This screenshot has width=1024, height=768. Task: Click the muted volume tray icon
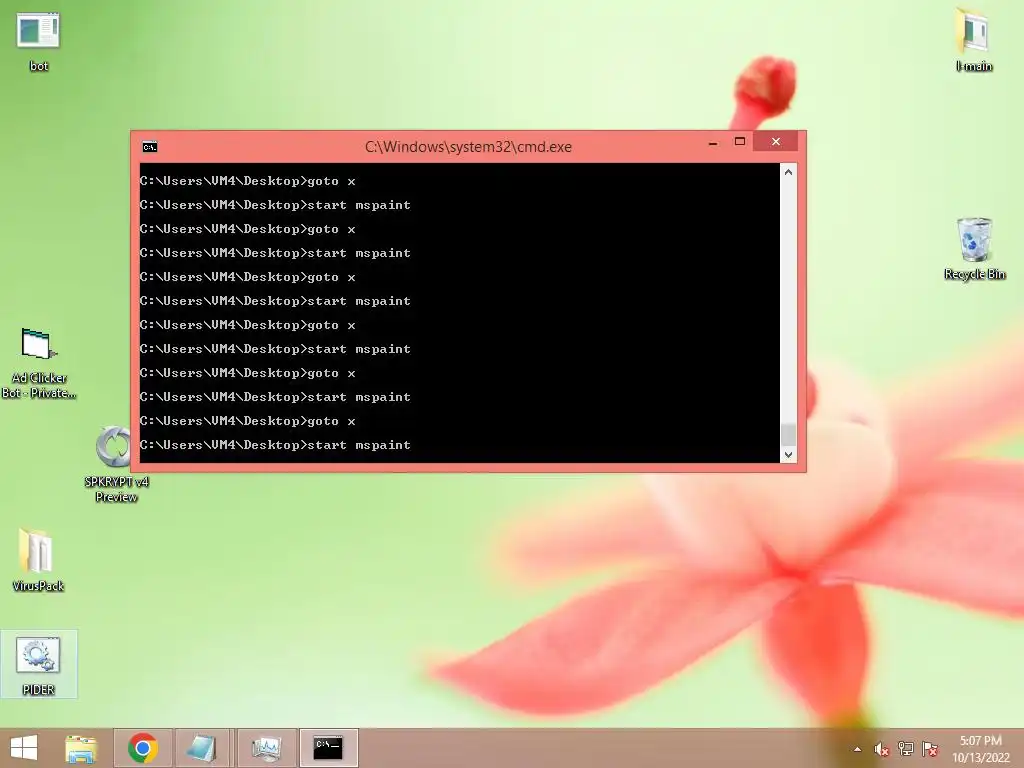coord(882,749)
